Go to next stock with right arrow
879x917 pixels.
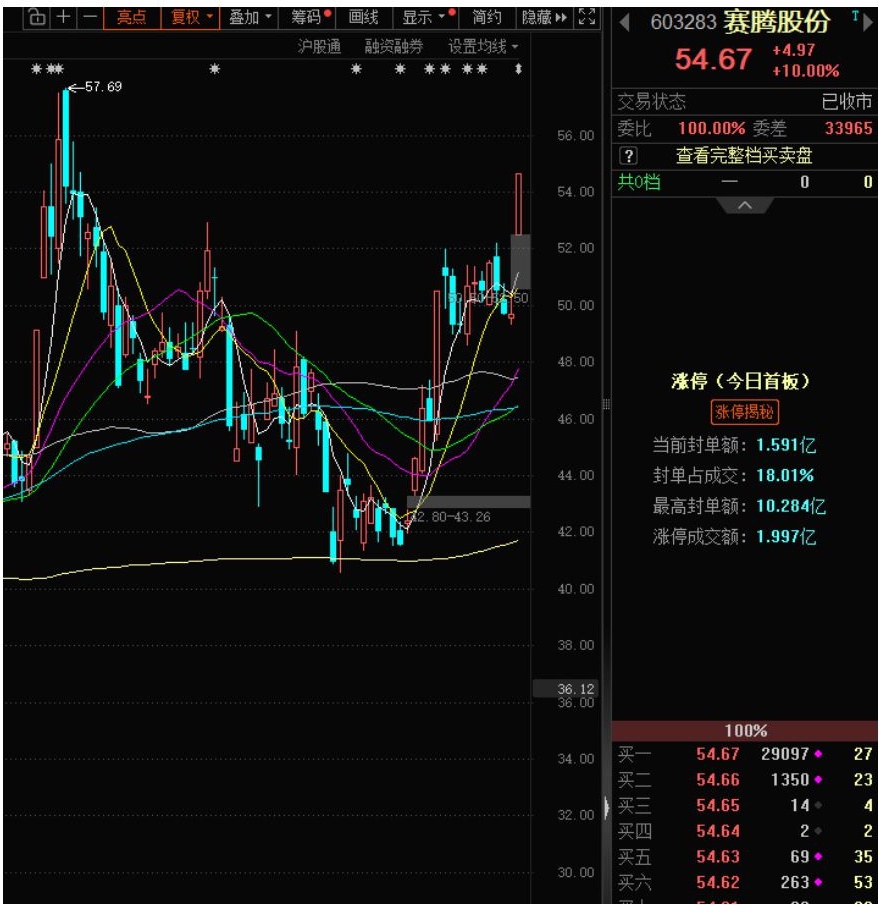[869, 22]
